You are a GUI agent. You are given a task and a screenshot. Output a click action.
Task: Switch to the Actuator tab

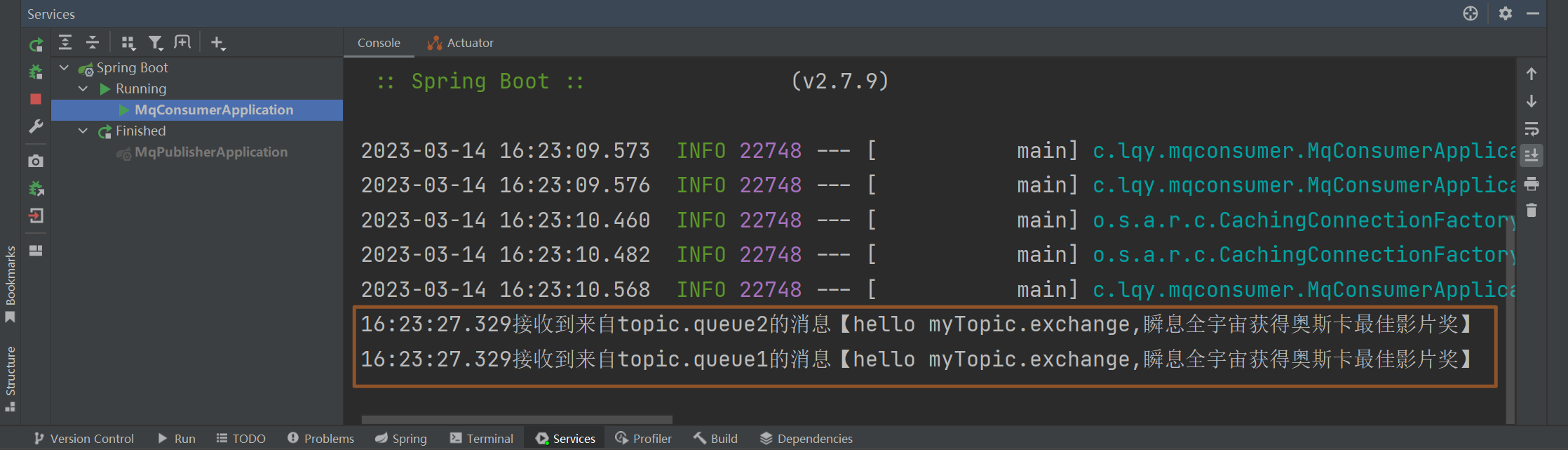[x=461, y=43]
